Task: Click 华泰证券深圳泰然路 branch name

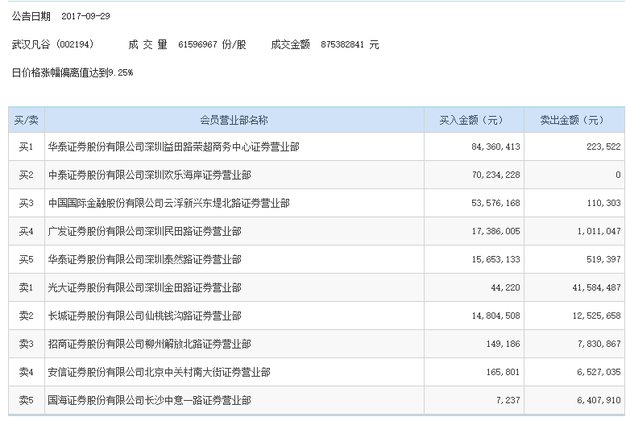Action: pyautogui.click(x=145, y=260)
